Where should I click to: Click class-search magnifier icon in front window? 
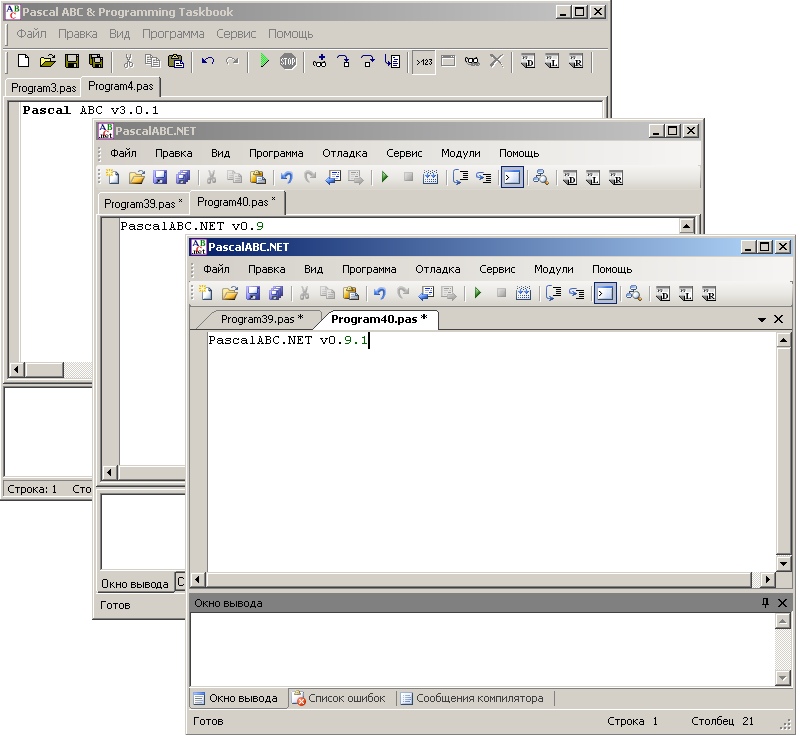click(x=634, y=293)
